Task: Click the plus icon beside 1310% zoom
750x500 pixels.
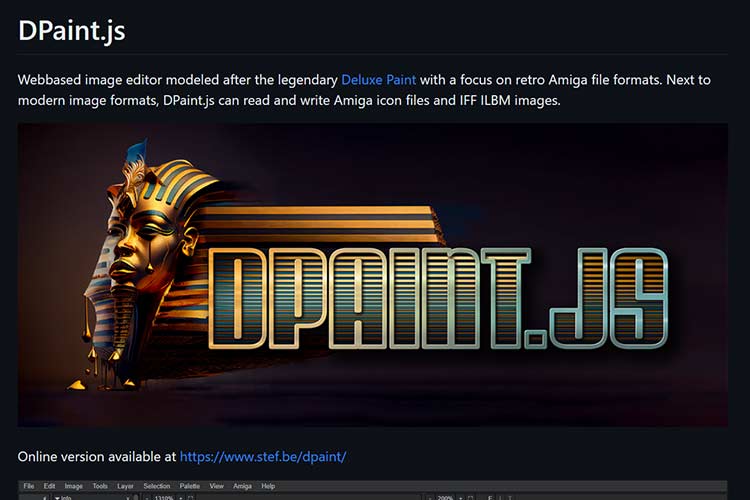Action: [x=180, y=497]
